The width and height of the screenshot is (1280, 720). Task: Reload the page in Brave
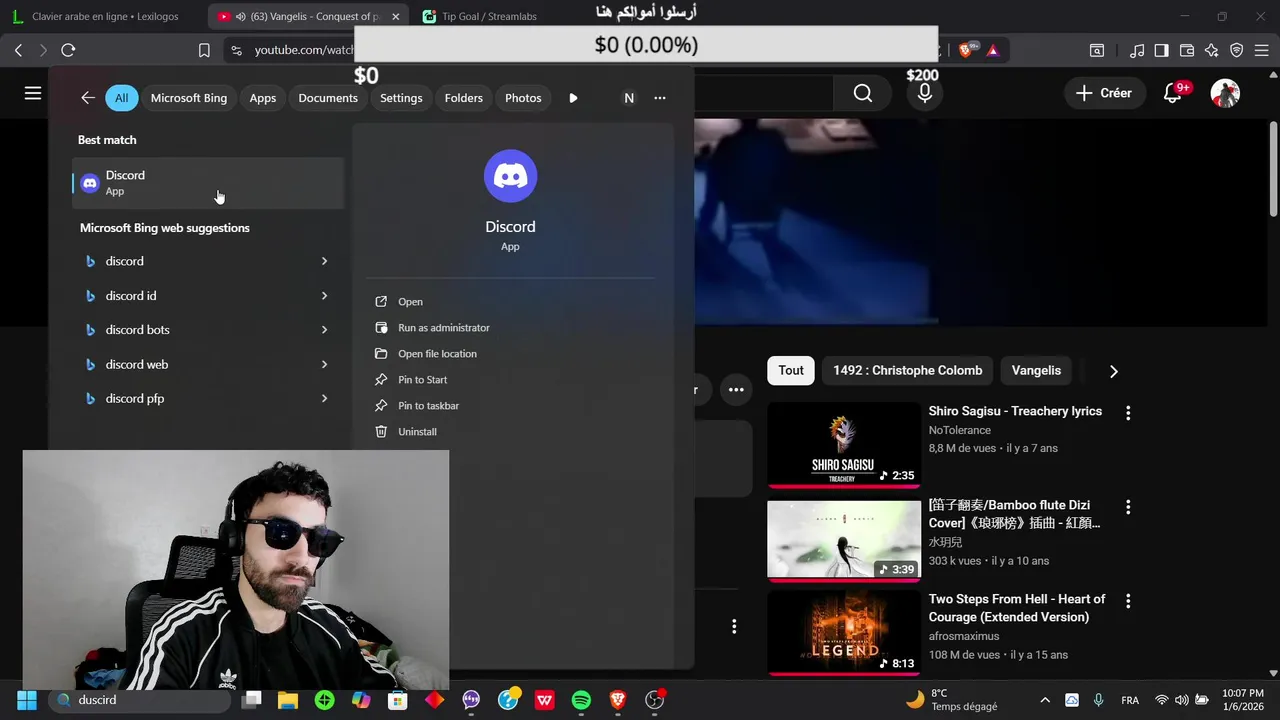point(68,50)
